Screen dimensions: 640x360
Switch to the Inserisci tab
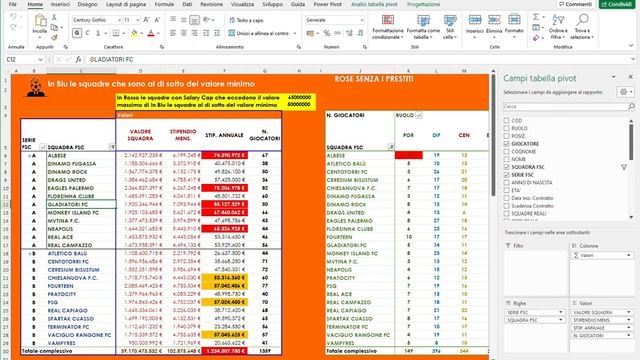[x=60, y=4]
